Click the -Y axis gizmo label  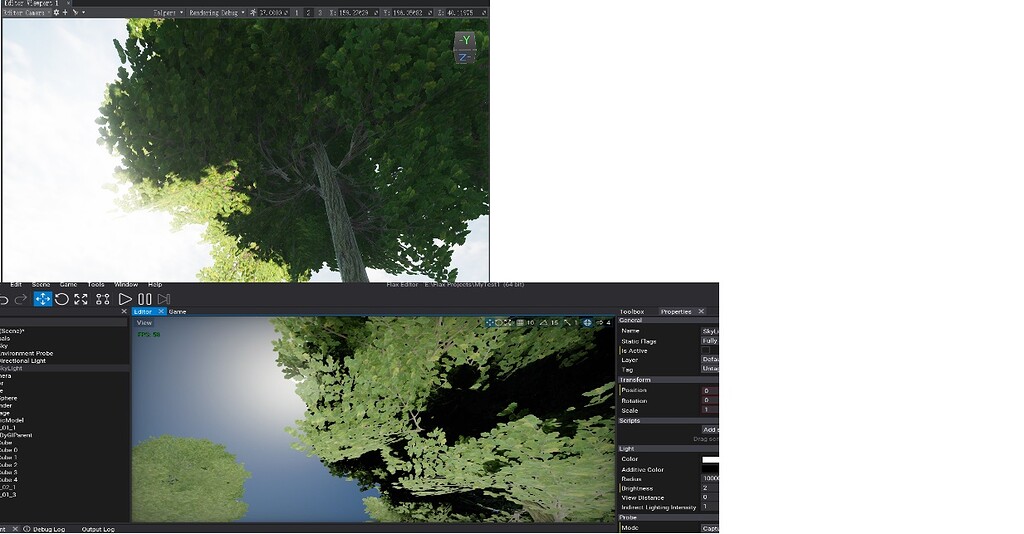(464, 40)
